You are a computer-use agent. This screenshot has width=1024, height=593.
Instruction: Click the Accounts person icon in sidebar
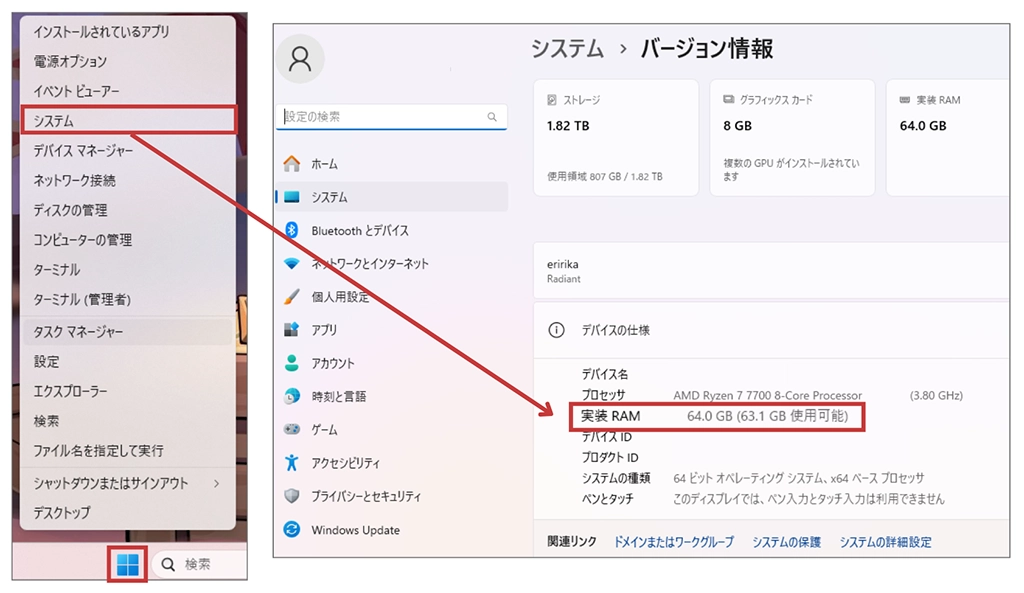click(292, 363)
